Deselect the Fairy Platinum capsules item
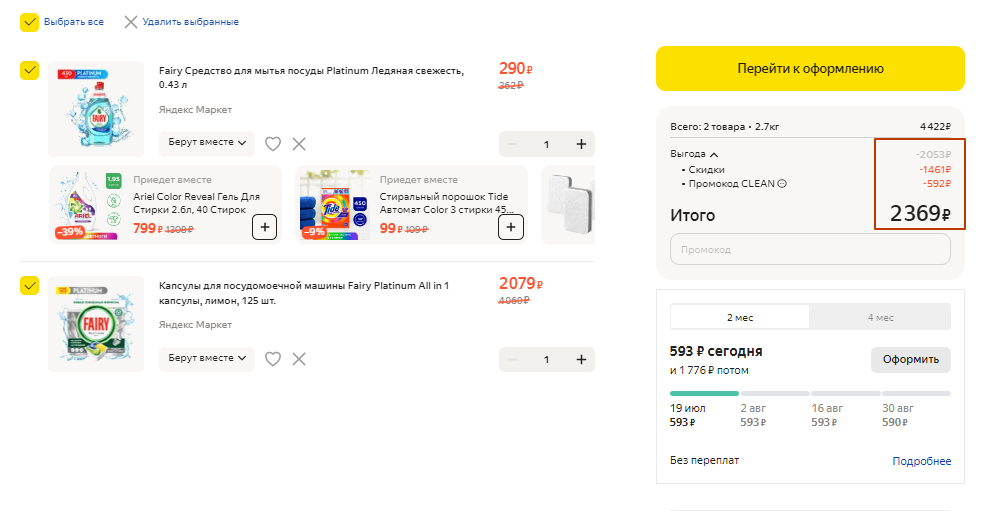 click(30, 286)
